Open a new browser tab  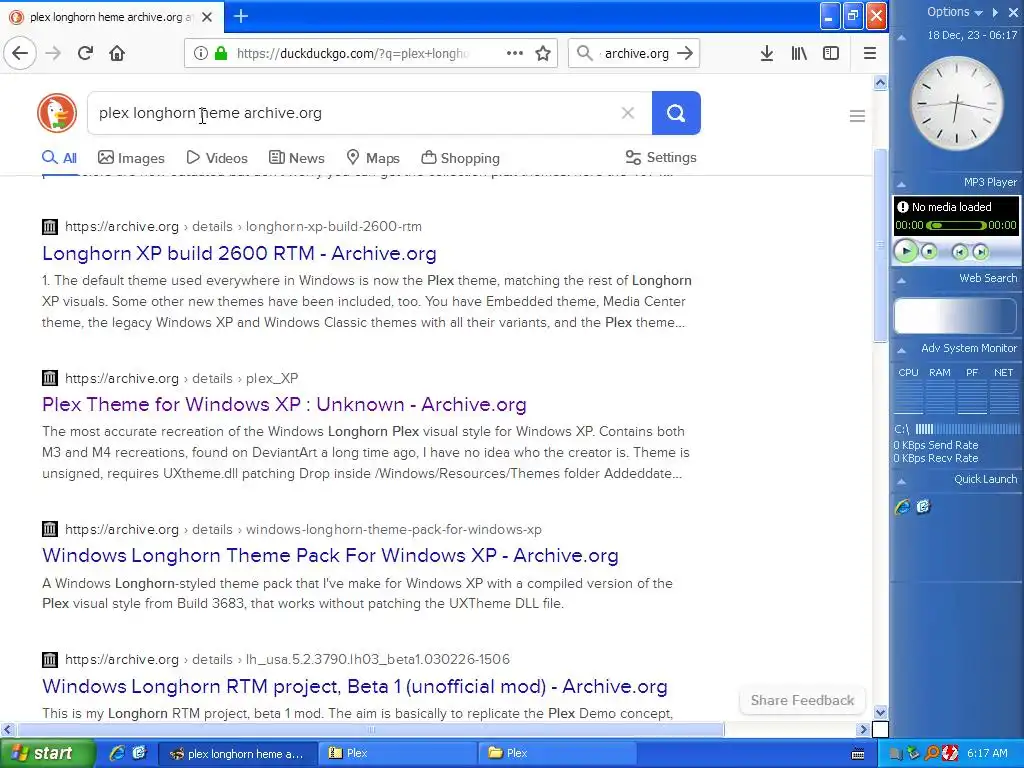pos(240,16)
